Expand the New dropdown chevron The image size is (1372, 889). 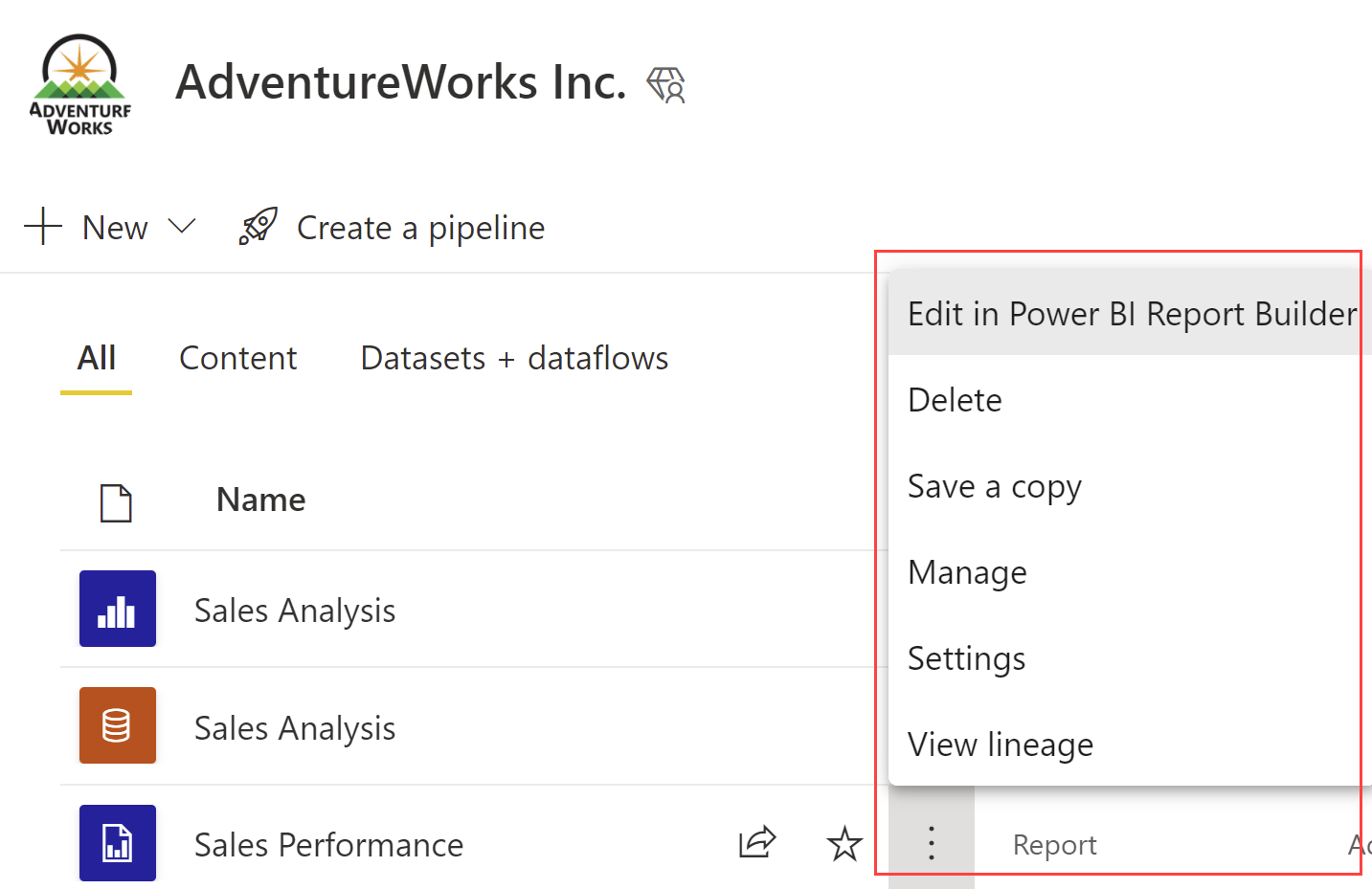181,227
